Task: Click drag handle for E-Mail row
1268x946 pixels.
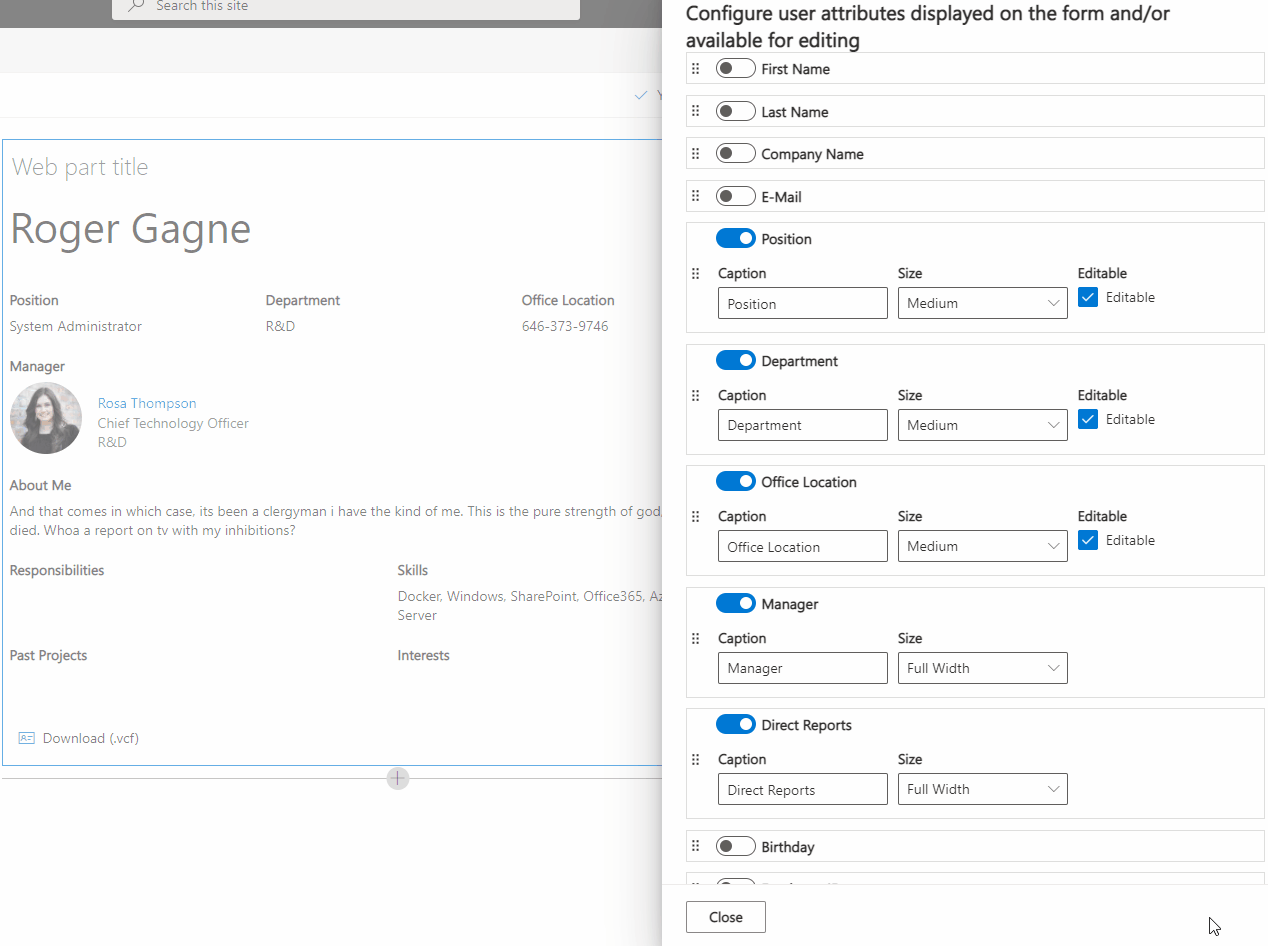Action: pyautogui.click(x=696, y=196)
